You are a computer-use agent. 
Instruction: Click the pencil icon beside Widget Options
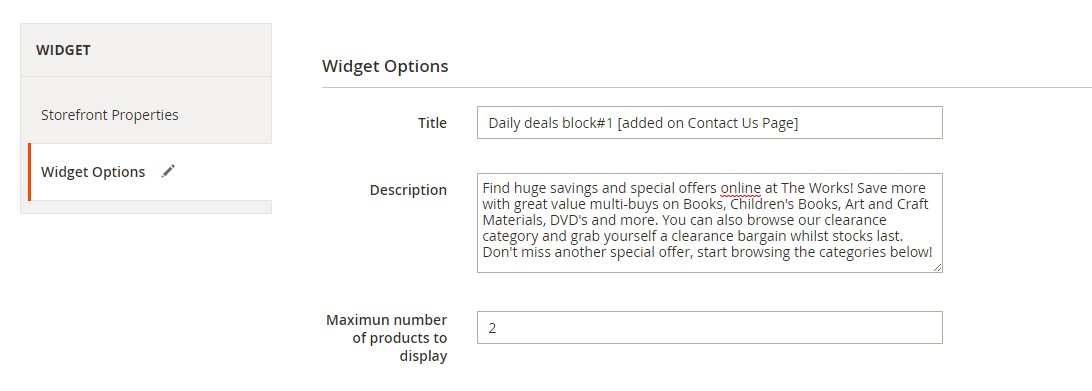click(168, 171)
